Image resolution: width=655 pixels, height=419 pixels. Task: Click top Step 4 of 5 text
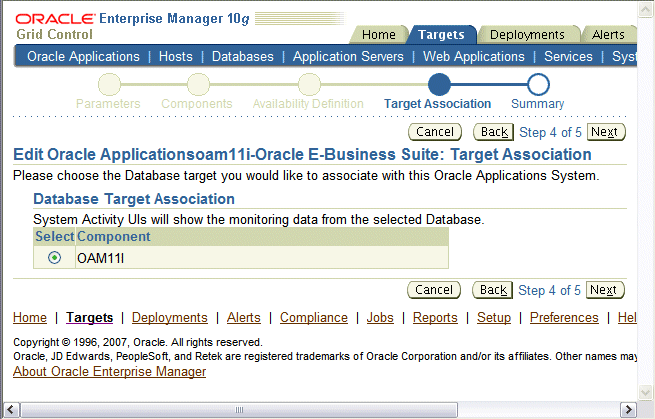coord(550,132)
